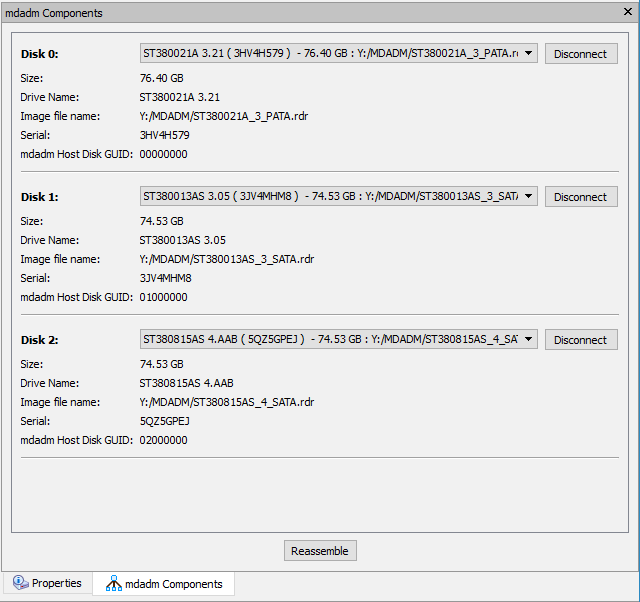The image size is (640, 602).
Task: Click the Properties tab disk icon
Action: [x=20, y=582]
